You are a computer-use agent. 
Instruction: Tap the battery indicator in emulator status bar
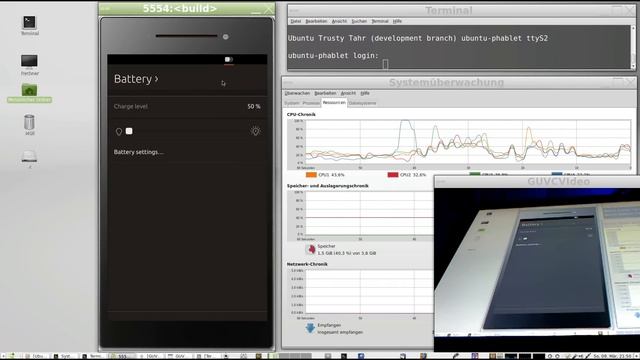point(229,60)
